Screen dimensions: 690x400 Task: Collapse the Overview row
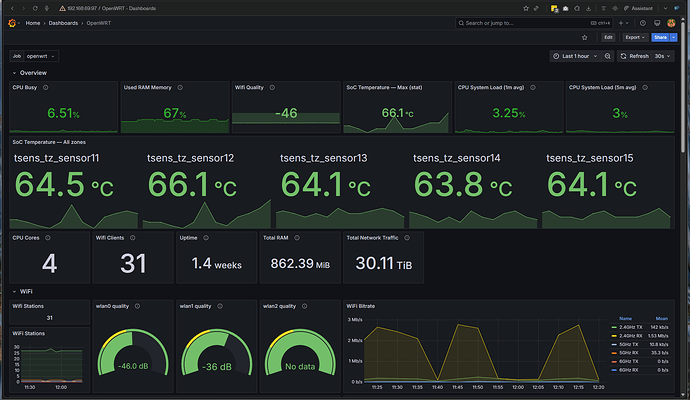coord(29,73)
